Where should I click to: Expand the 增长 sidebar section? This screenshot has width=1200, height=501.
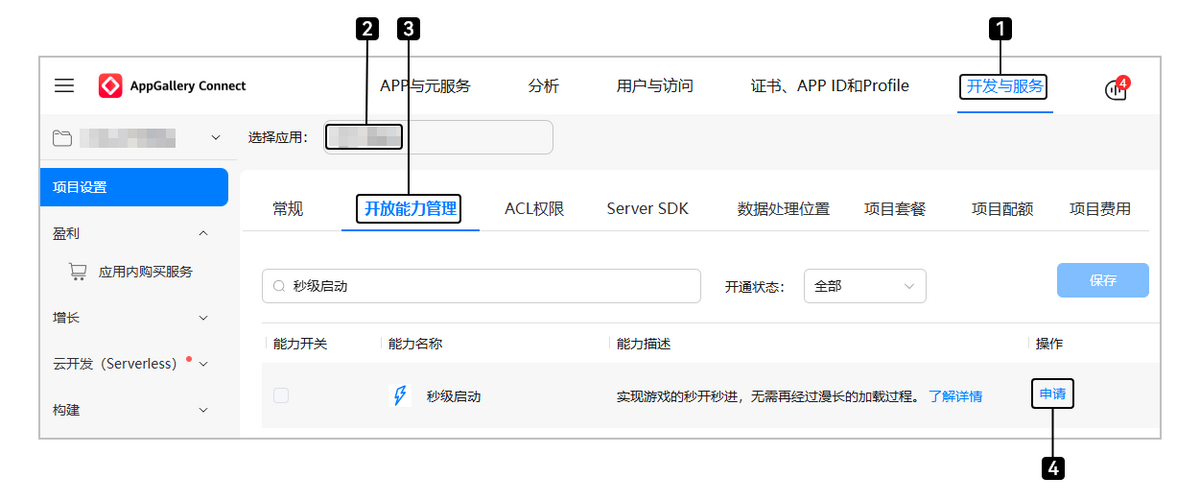(x=204, y=318)
